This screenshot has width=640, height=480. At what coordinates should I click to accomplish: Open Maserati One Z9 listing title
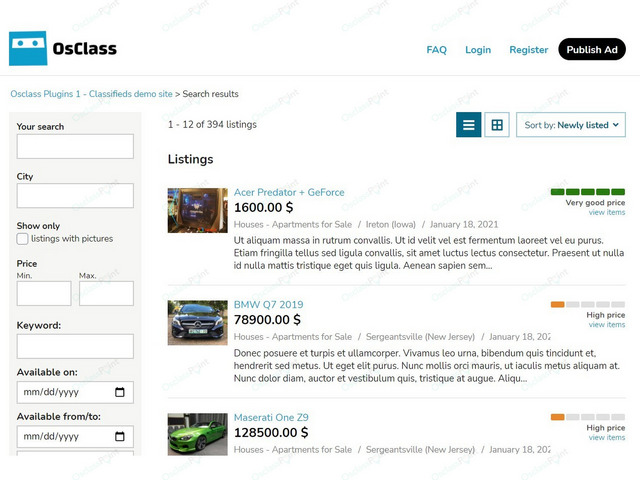tap(271, 418)
